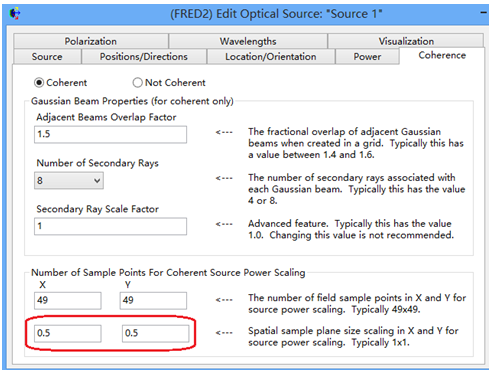Switch to the Polarization tab
The width and height of the screenshot is (492, 374).
click(91, 41)
